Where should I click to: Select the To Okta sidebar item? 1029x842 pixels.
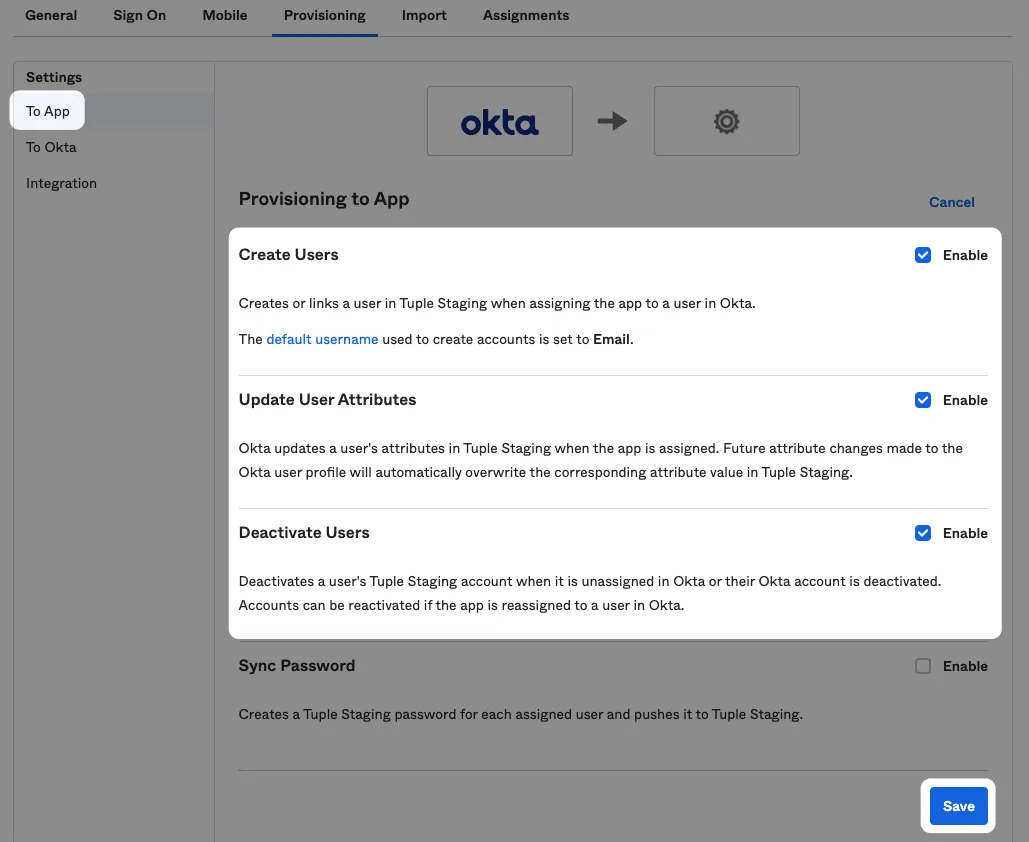click(x=50, y=147)
